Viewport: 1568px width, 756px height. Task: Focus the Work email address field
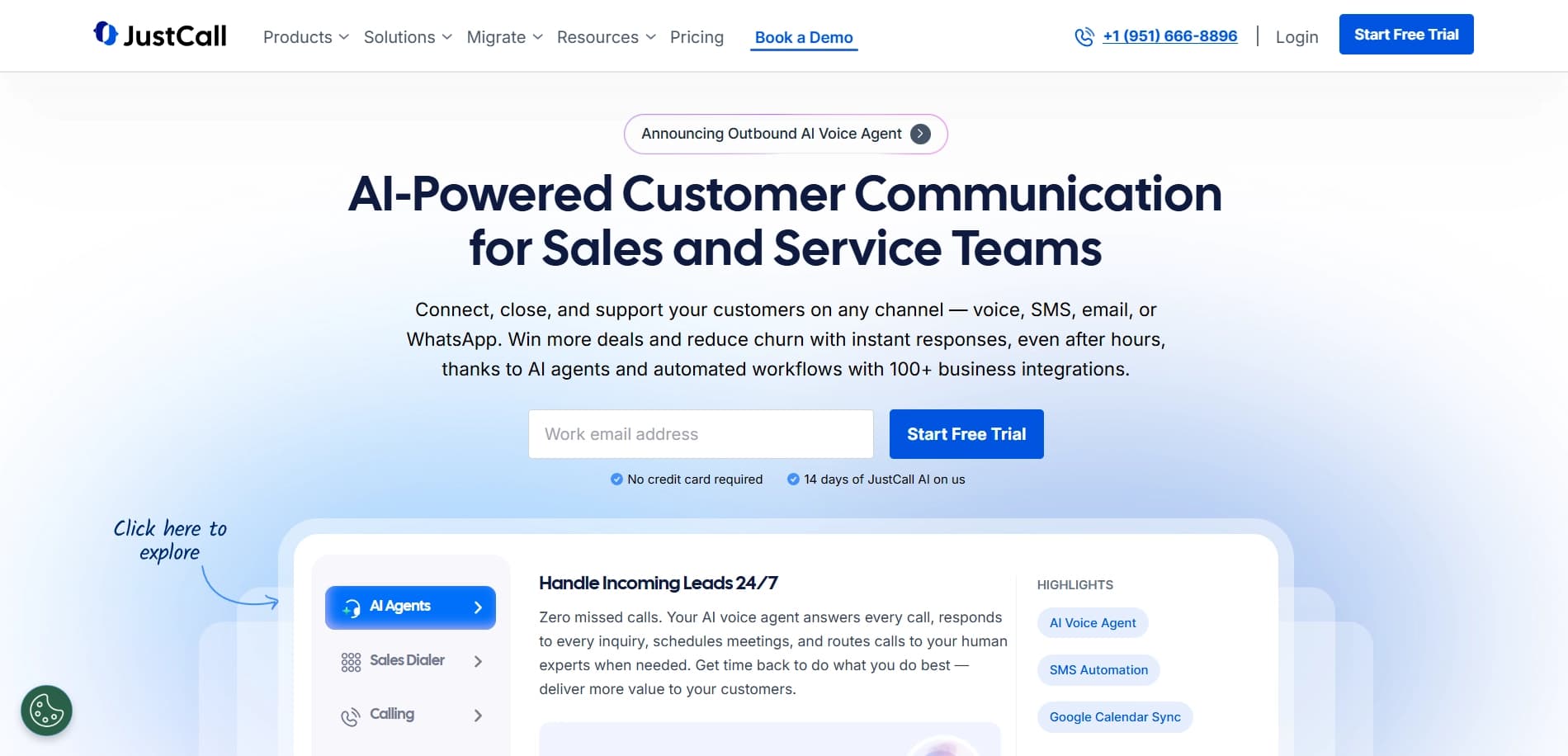[701, 434]
